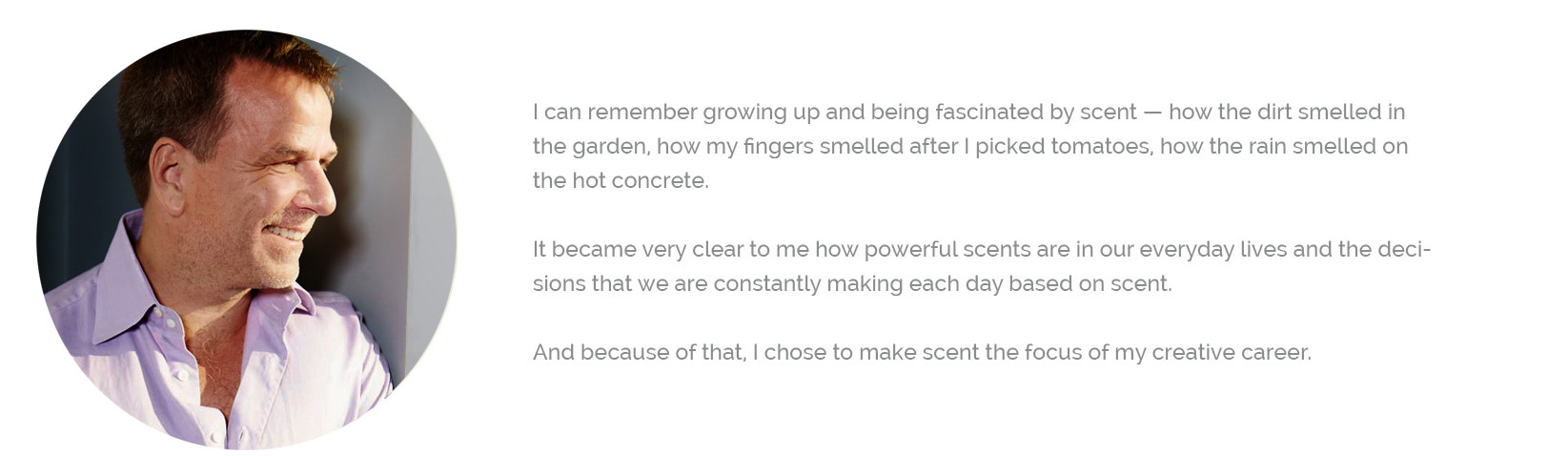Click the phrase "creative career"

pyautogui.click(x=1231, y=353)
